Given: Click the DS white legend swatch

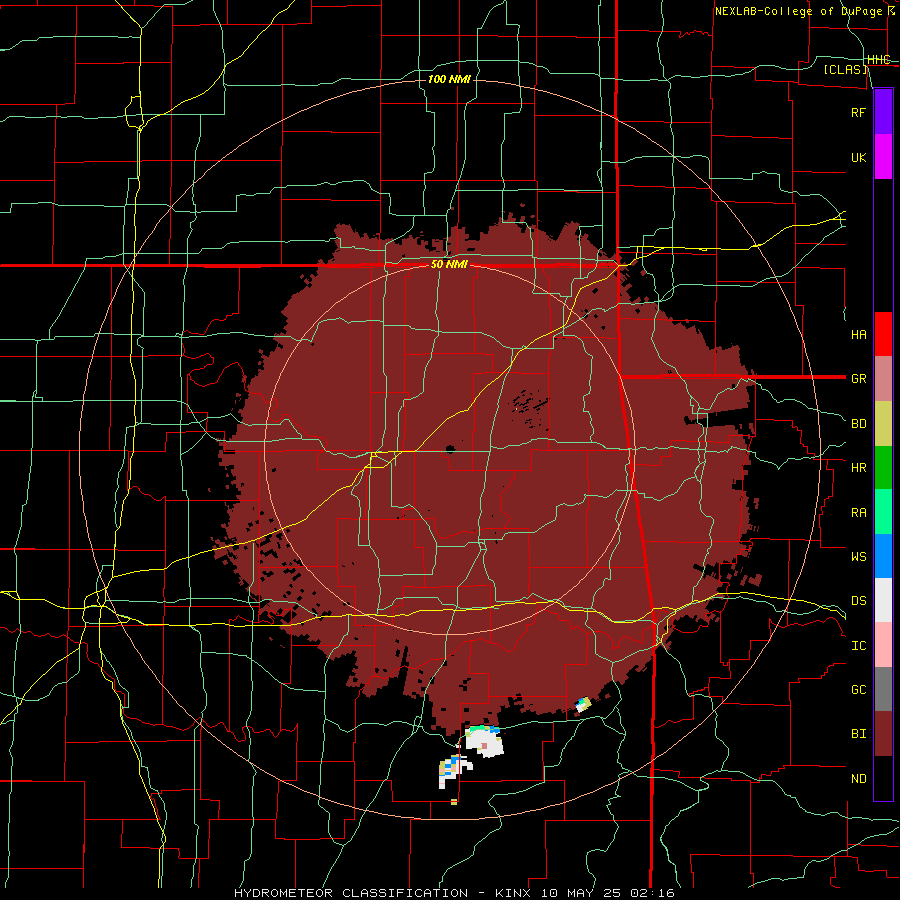Looking at the screenshot, I should [883, 600].
